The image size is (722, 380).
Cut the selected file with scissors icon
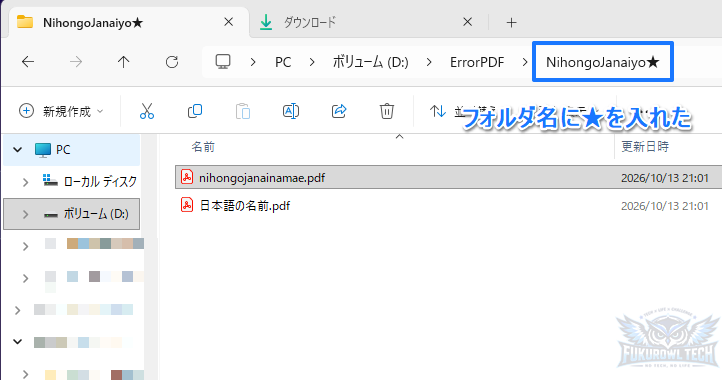147,111
